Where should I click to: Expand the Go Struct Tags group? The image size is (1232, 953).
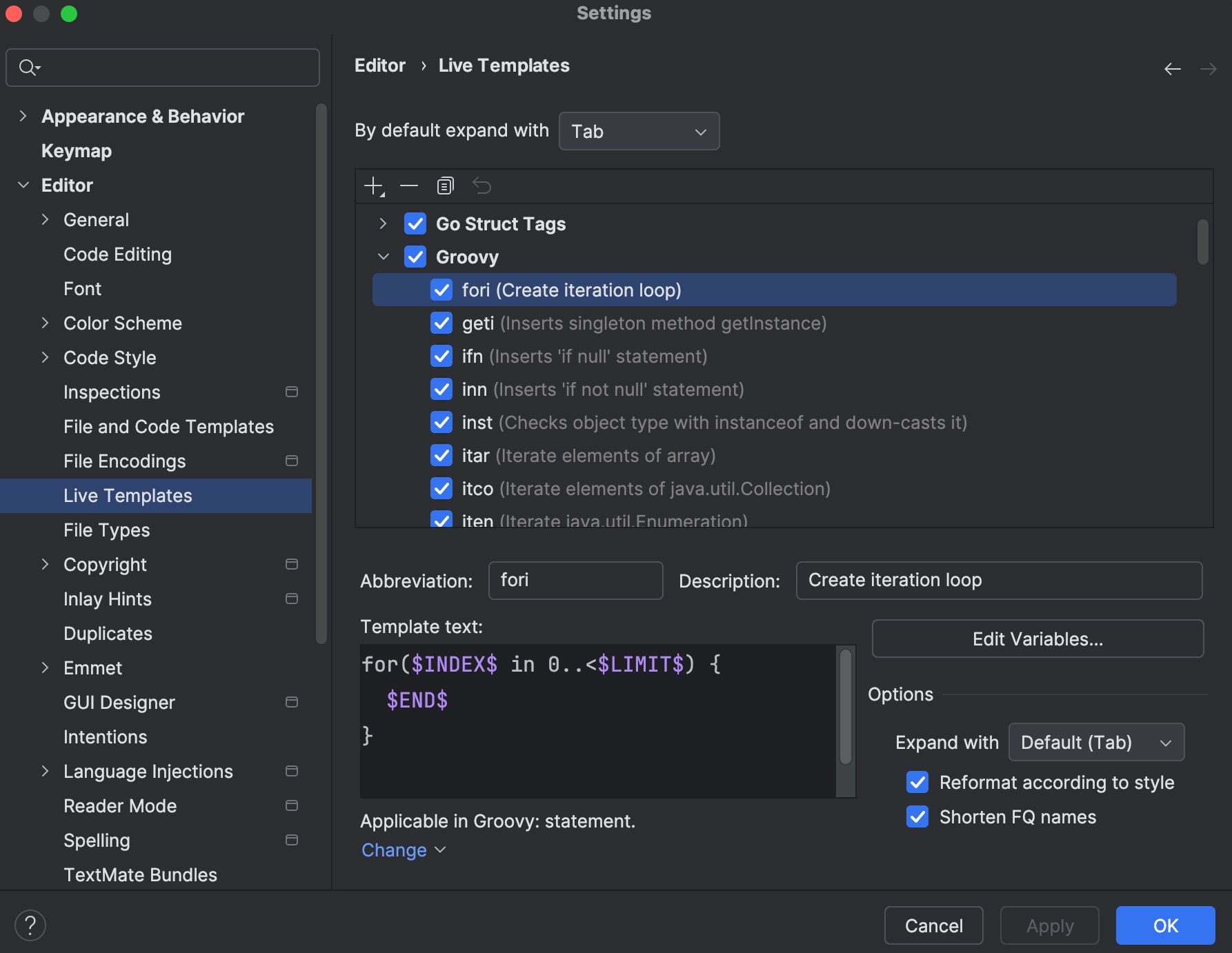coord(384,223)
